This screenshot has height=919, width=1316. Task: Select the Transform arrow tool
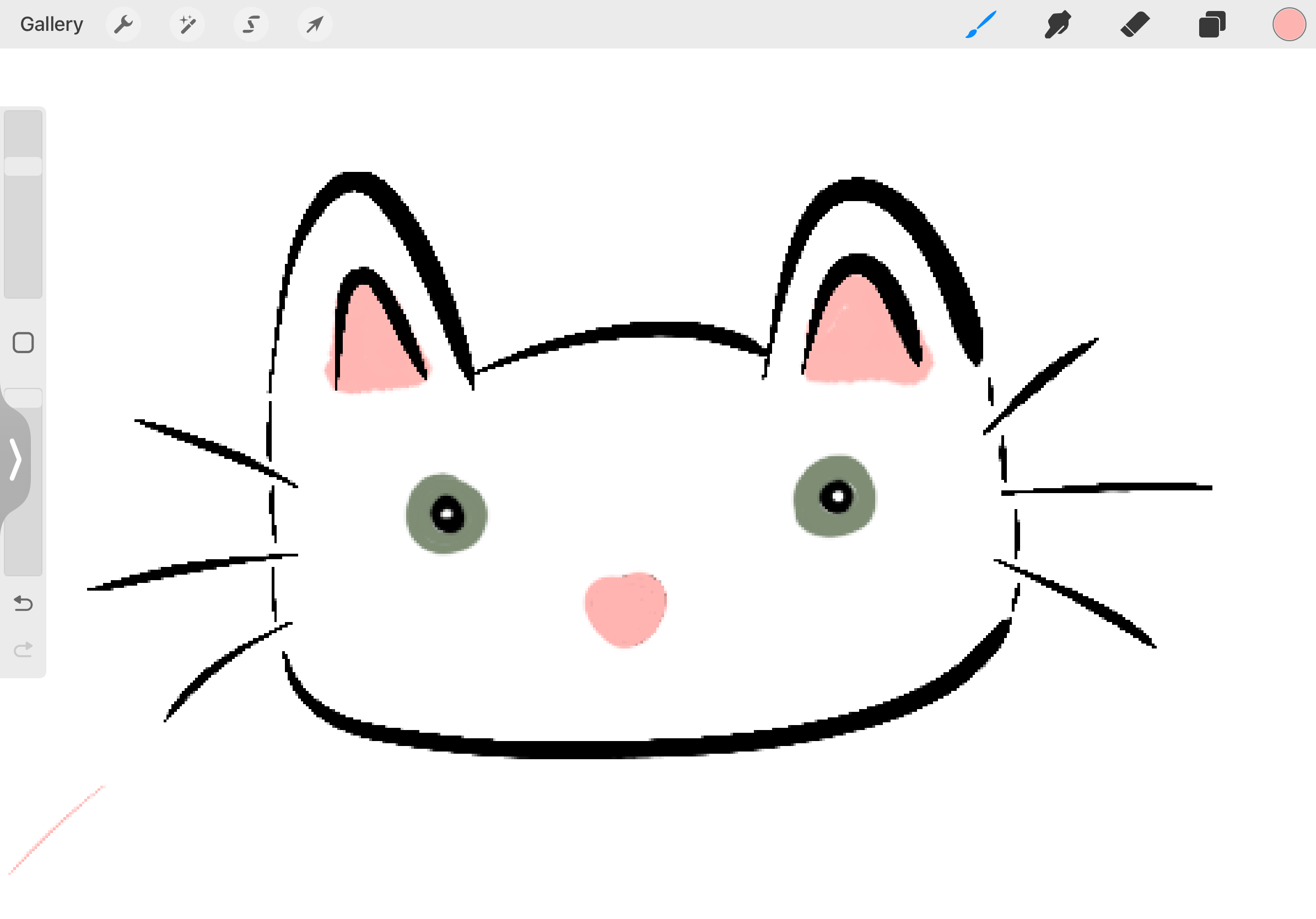(x=315, y=24)
